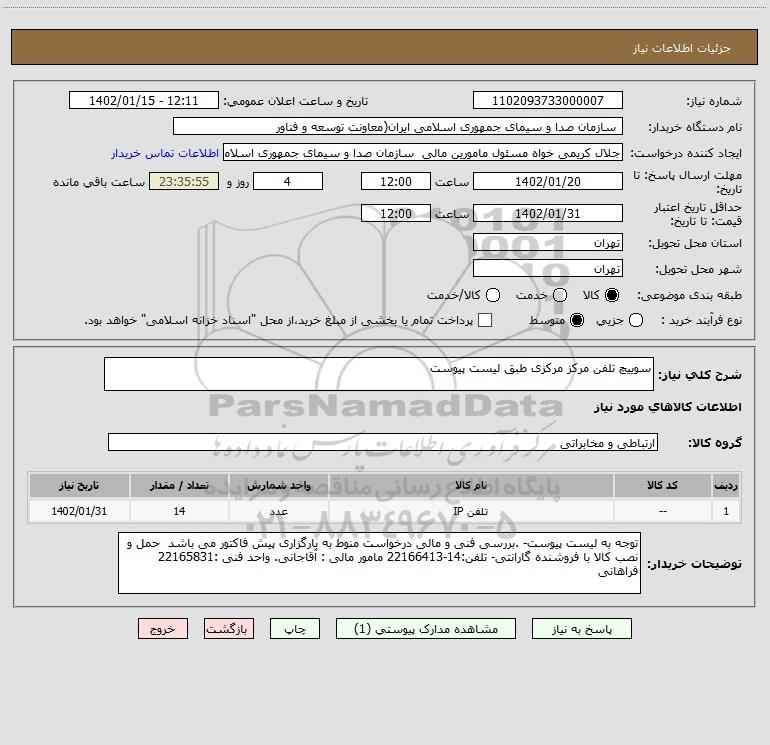Select the خدمت radio button

pos(560,295)
